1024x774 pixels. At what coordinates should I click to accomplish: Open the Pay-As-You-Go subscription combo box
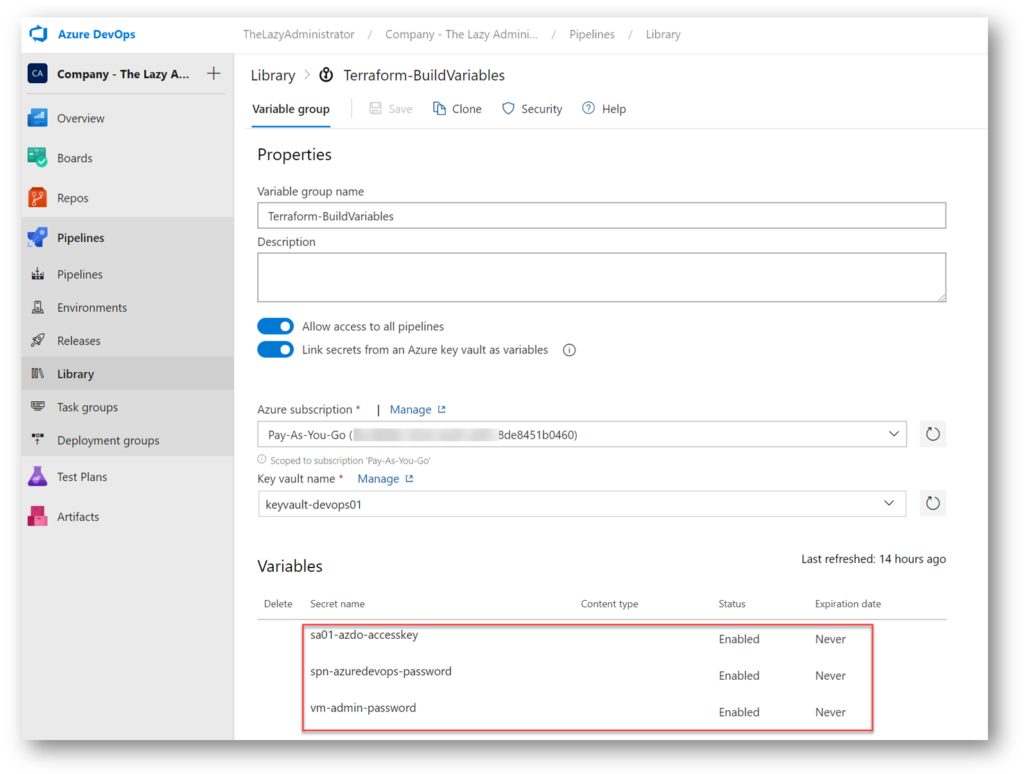tap(582, 434)
